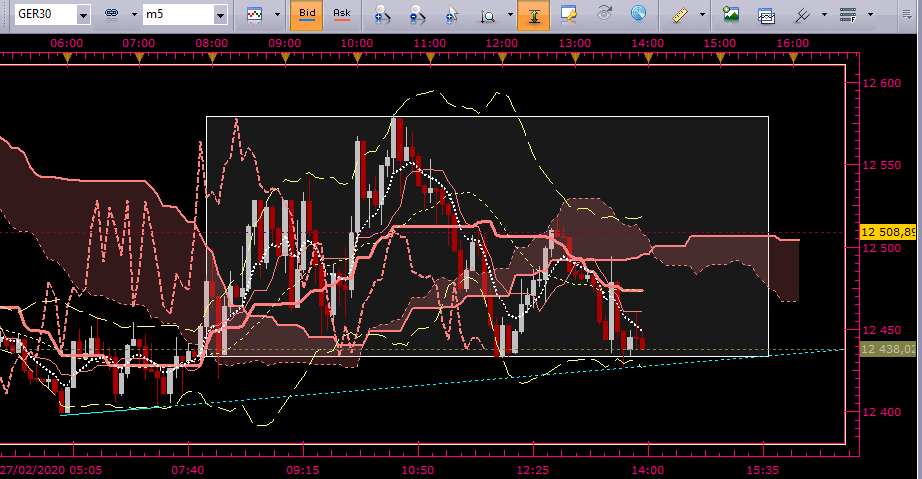Toggle the Bid price button
922x479 pixels.
307,15
